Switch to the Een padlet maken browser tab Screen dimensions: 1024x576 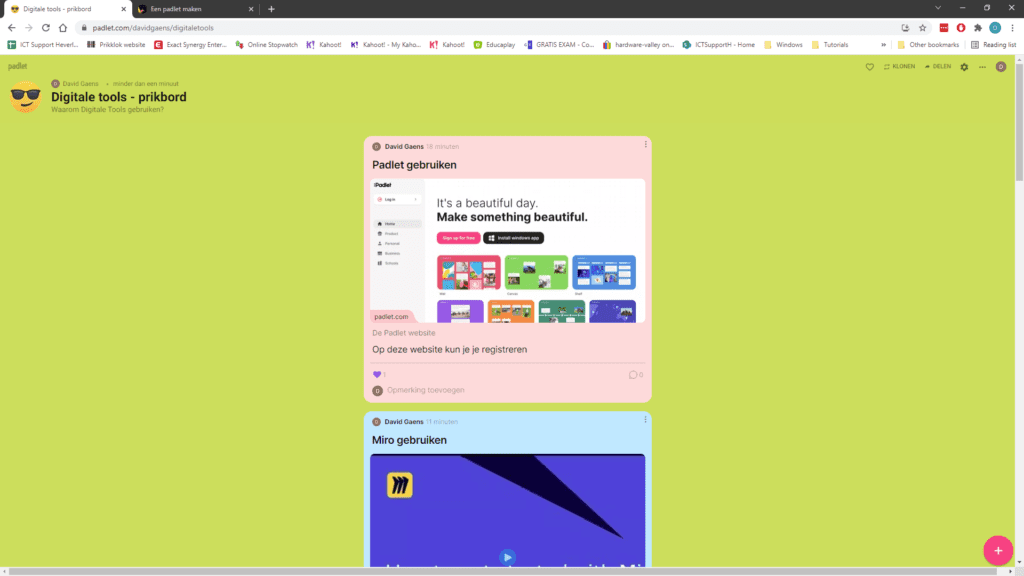(x=196, y=9)
